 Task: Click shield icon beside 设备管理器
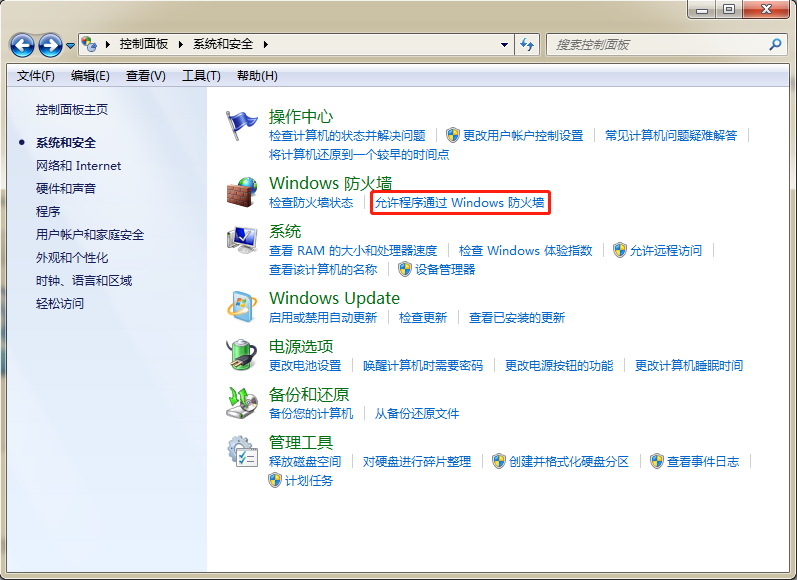405,269
